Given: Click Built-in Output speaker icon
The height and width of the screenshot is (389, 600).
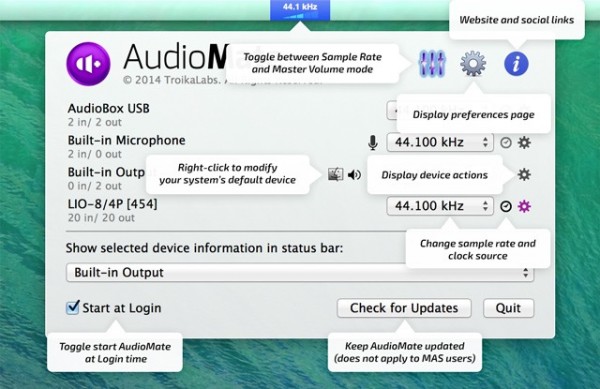Looking at the screenshot, I should pos(354,175).
